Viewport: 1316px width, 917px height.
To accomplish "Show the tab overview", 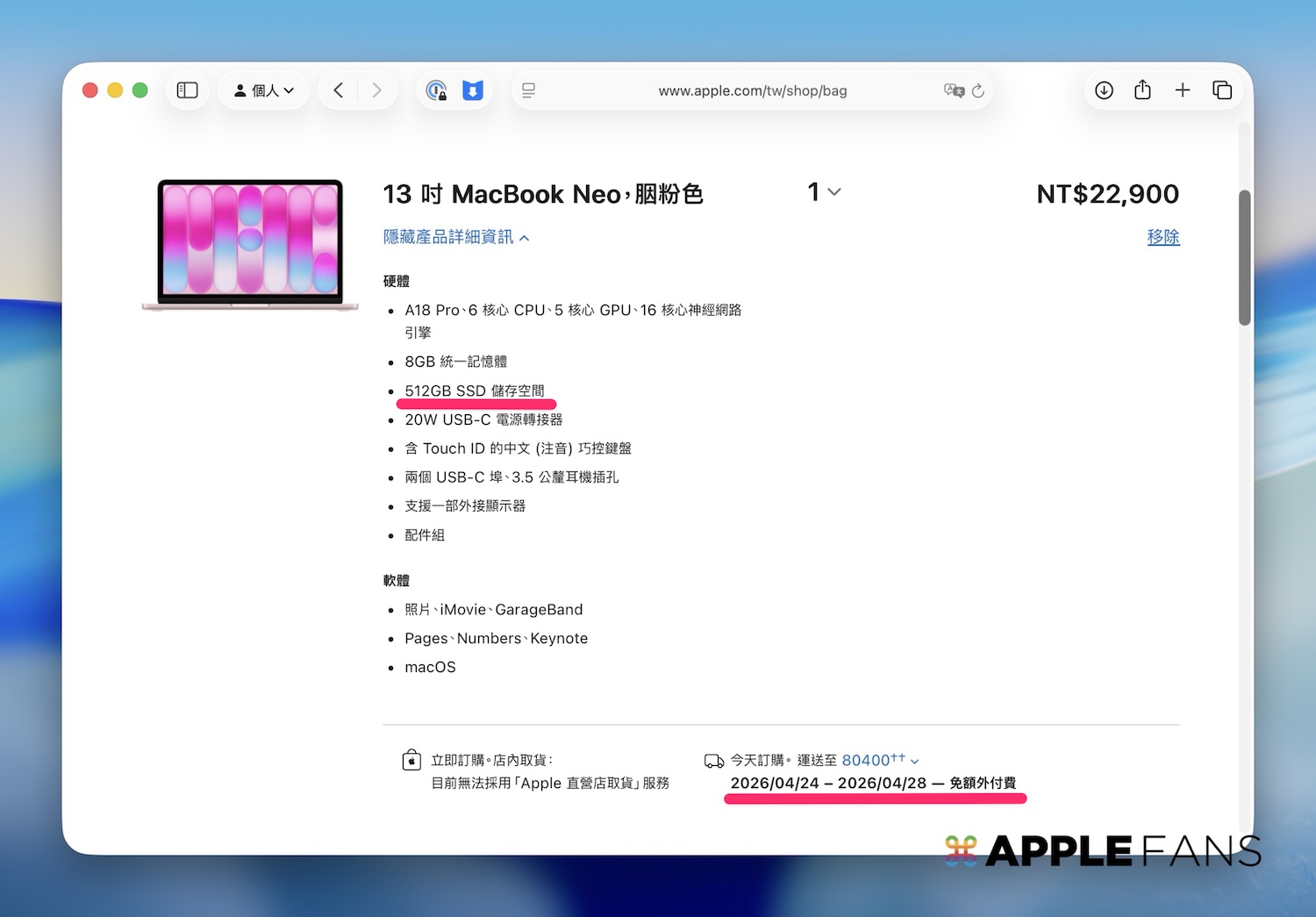I will [1222, 90].
